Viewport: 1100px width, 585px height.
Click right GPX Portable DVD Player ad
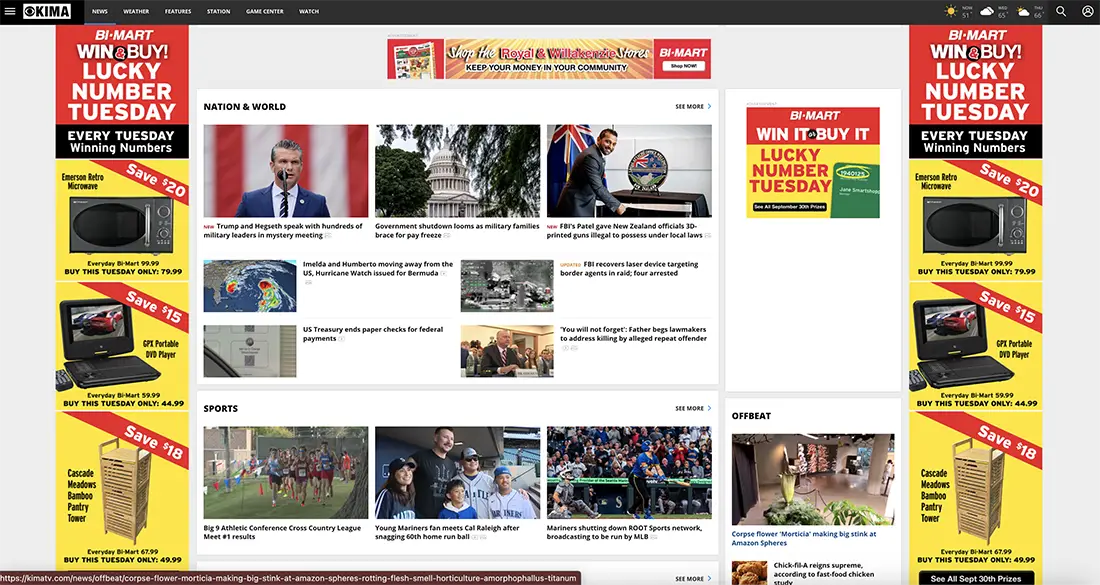click(975, 346)
